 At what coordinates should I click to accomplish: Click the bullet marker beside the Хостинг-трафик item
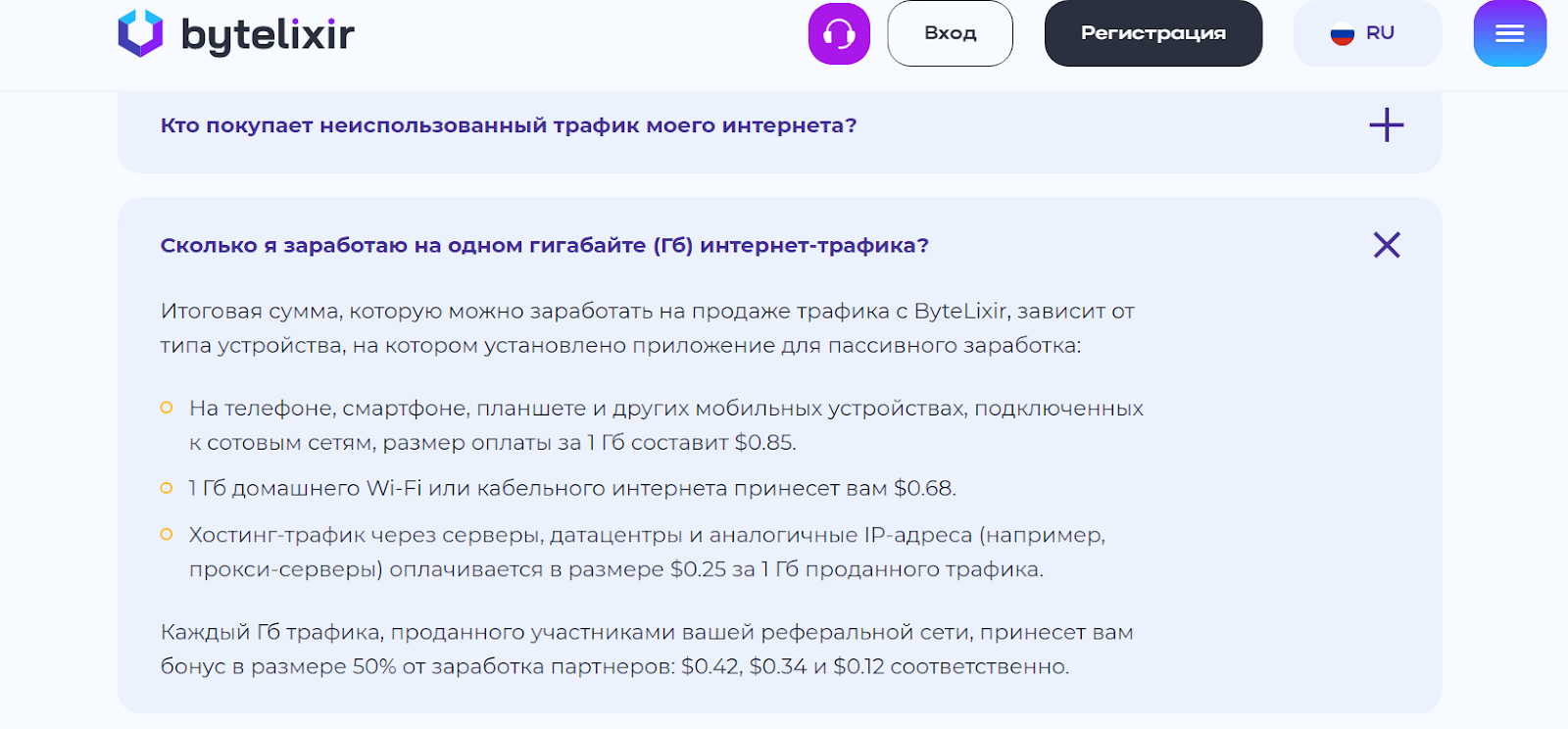click(167, 534)
